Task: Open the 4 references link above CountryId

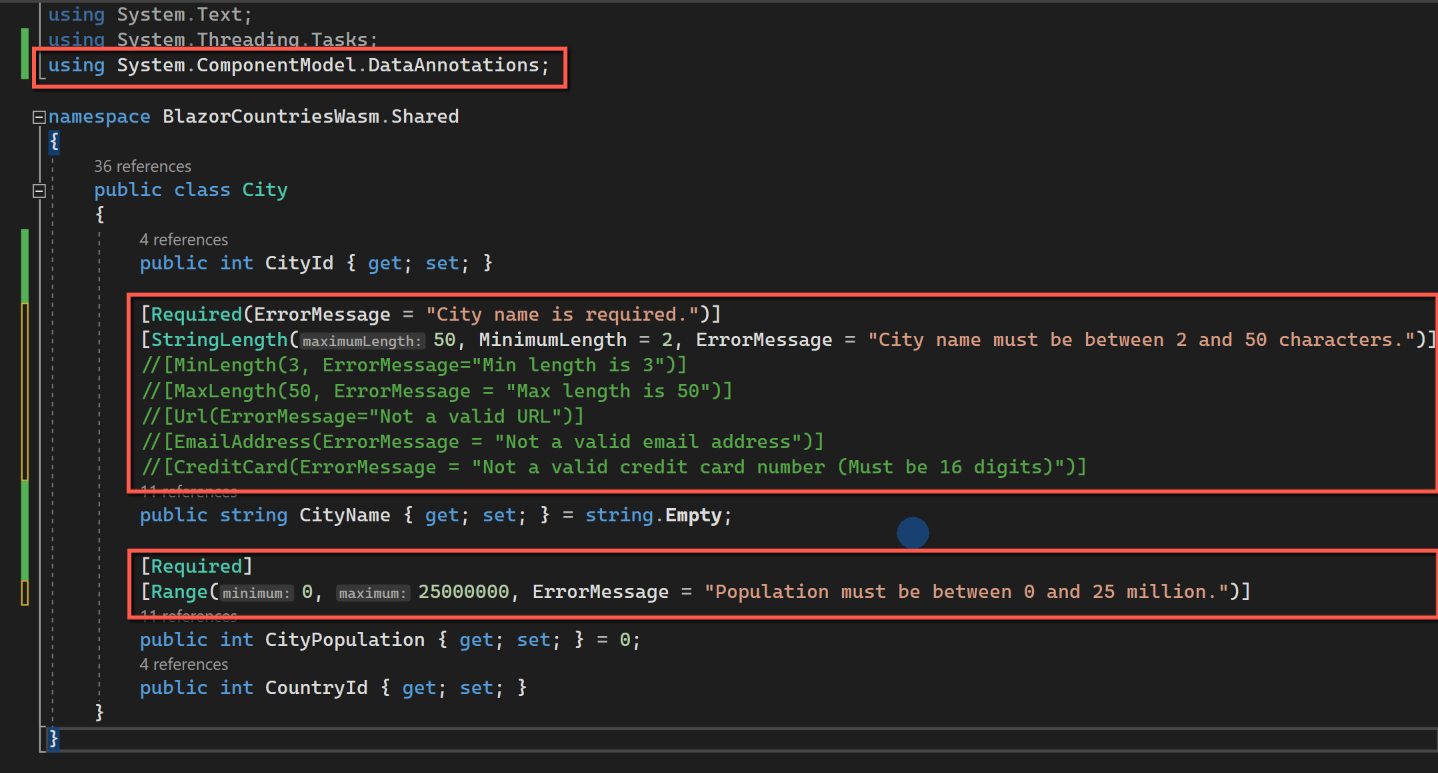Action: (x=184, y=664)
